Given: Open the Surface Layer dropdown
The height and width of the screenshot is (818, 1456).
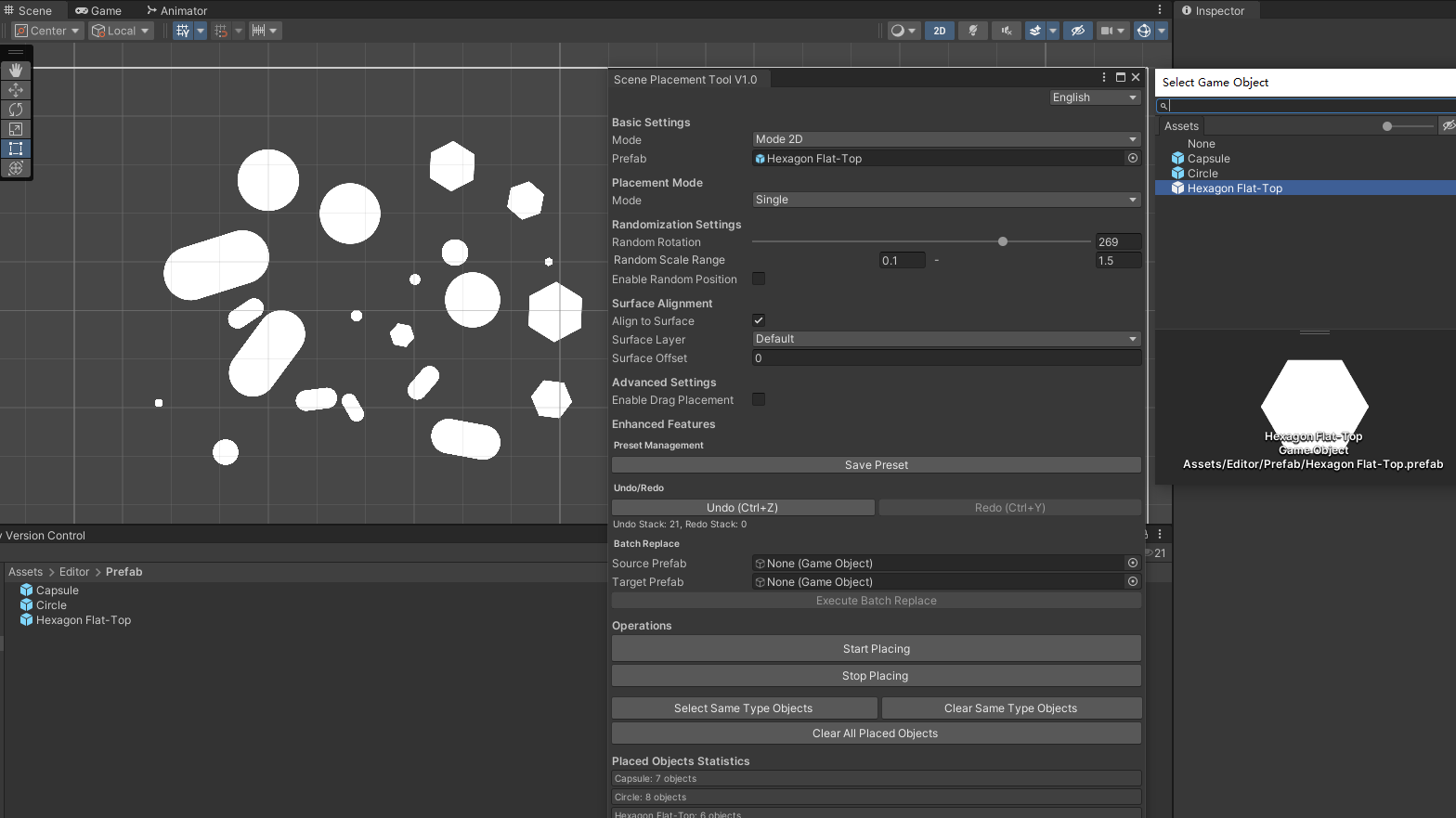Looking at the screenshot, I should pos(945,339).
